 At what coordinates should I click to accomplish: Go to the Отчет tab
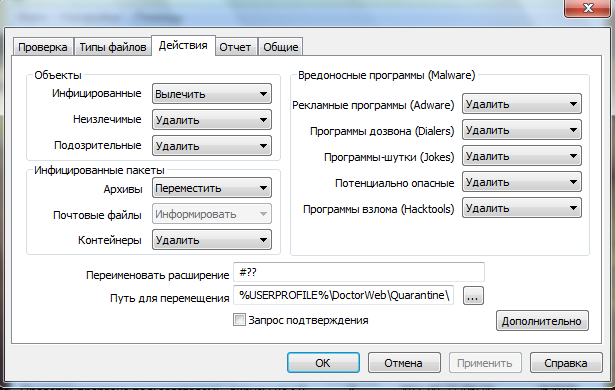pyautogui.click(x=235, y=47)
